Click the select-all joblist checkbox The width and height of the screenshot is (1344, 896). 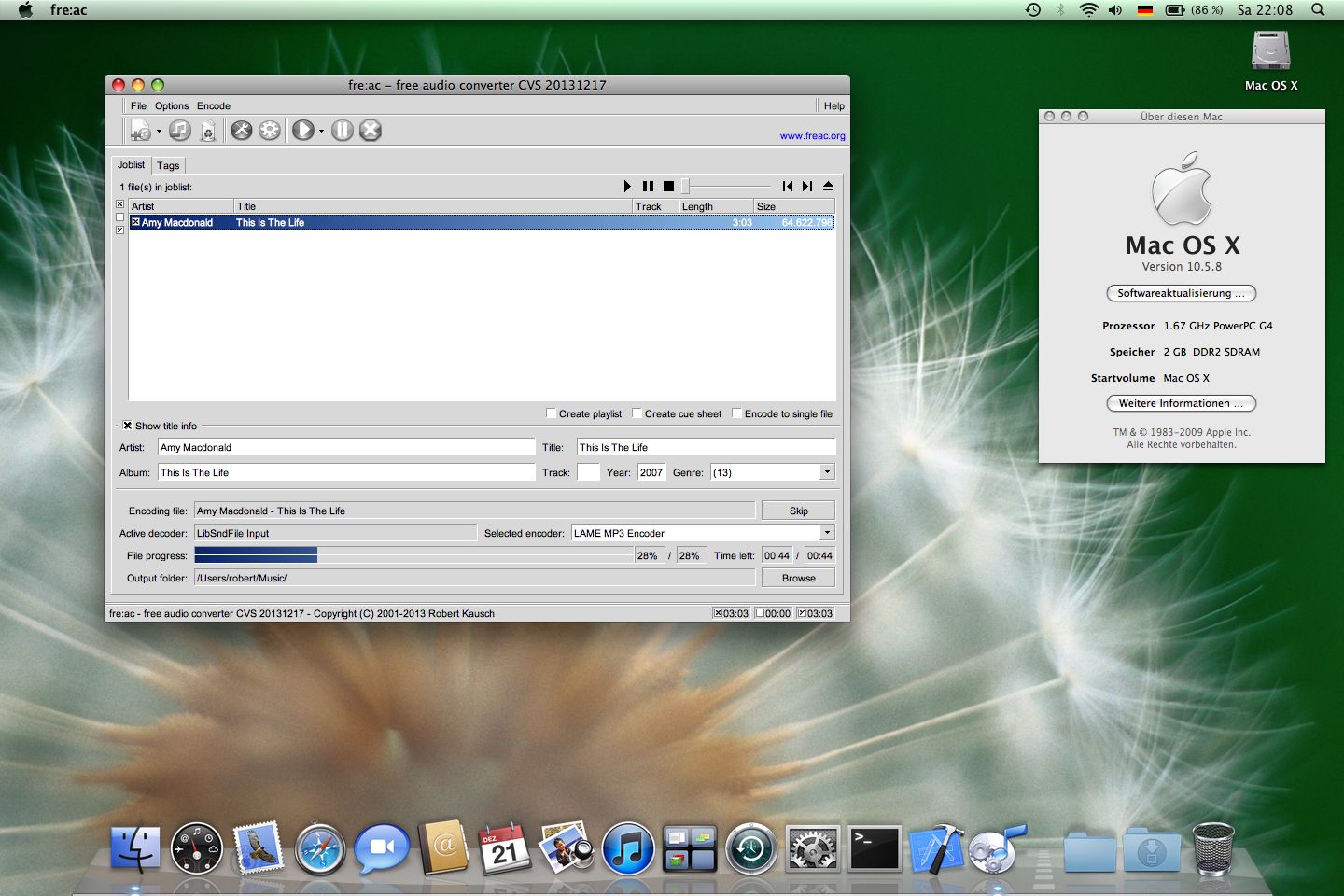[119, 204]
